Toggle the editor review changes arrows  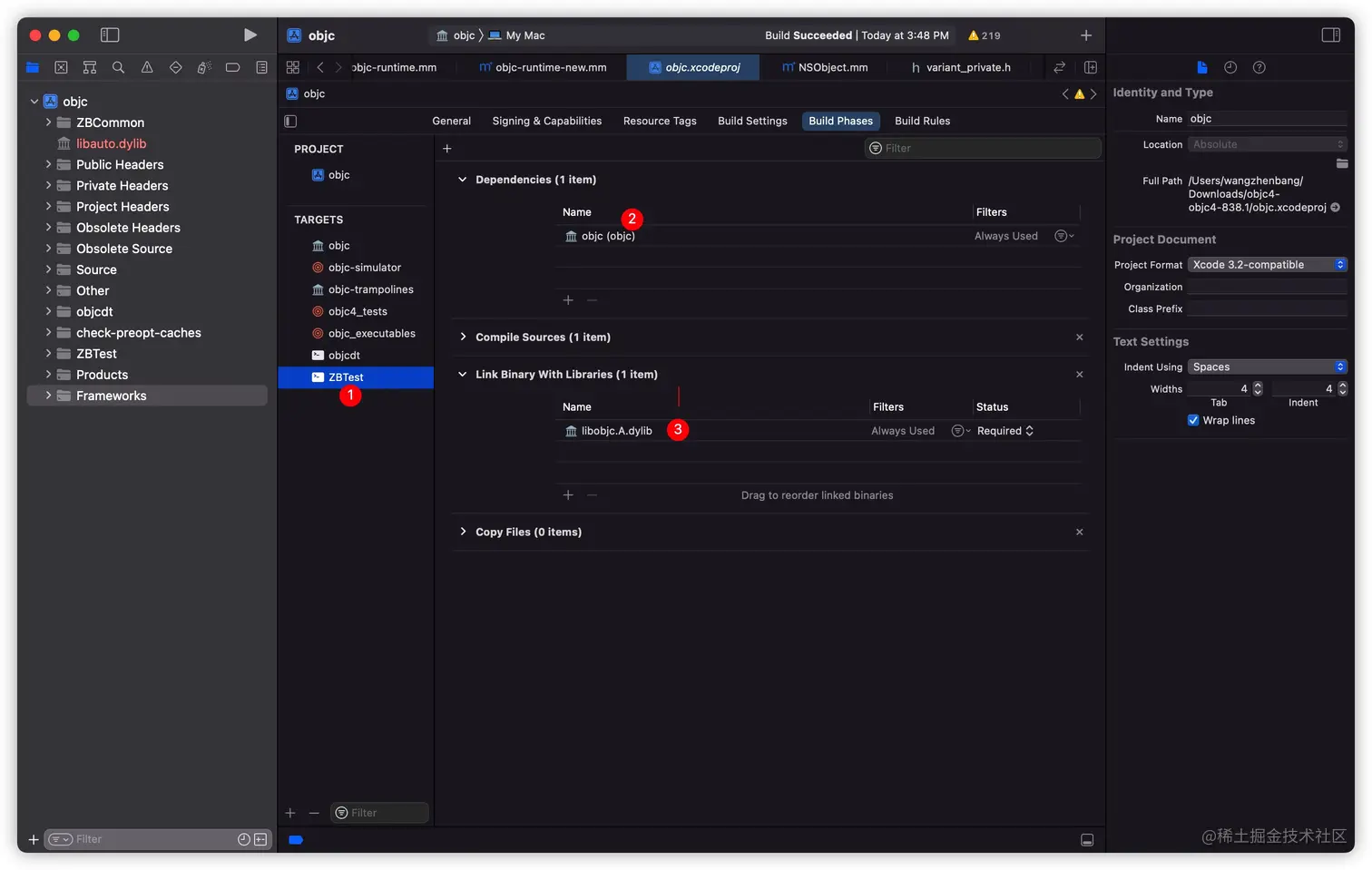1059,67
